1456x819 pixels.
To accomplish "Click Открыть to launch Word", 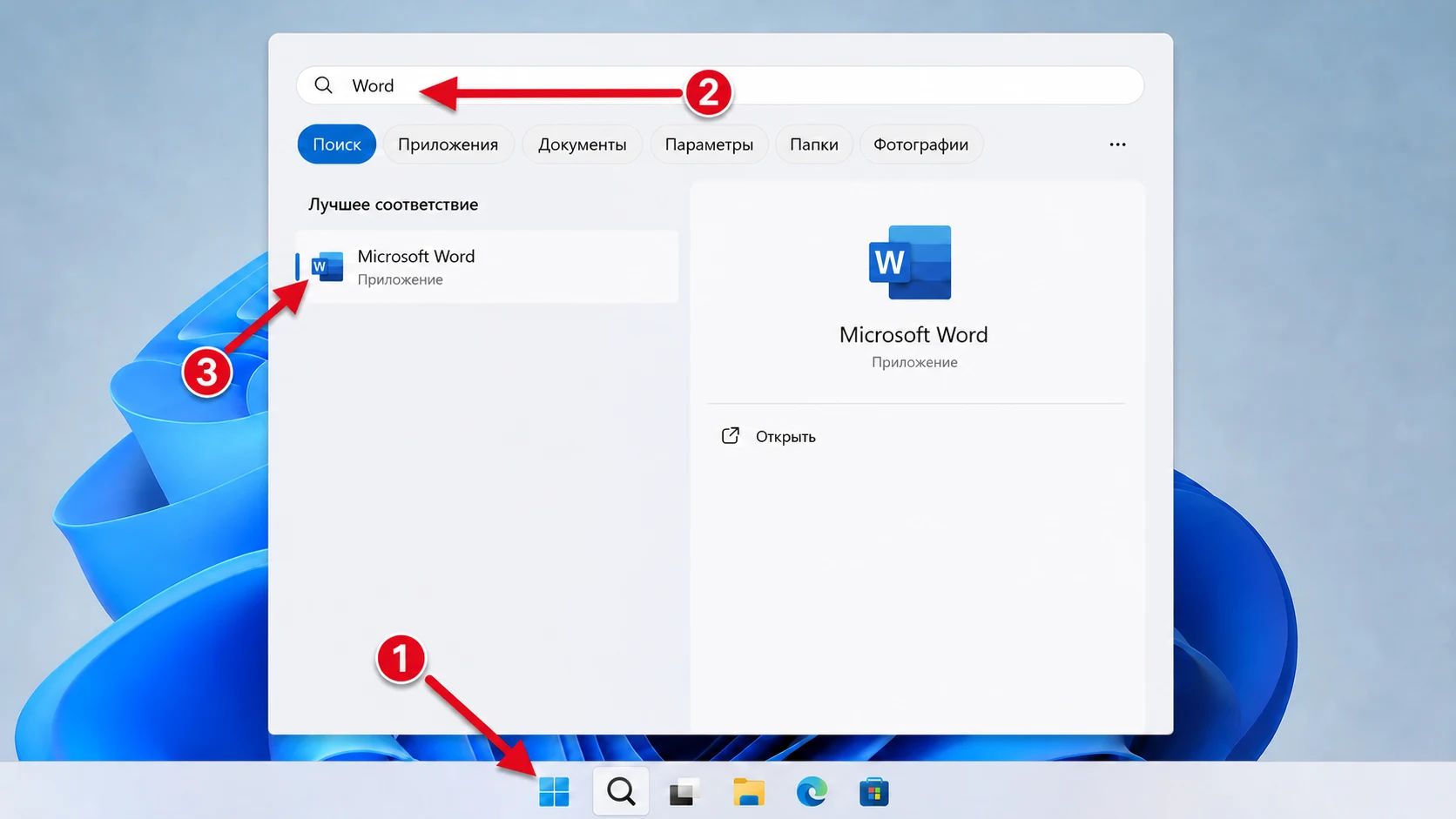I will pos(785,437).
